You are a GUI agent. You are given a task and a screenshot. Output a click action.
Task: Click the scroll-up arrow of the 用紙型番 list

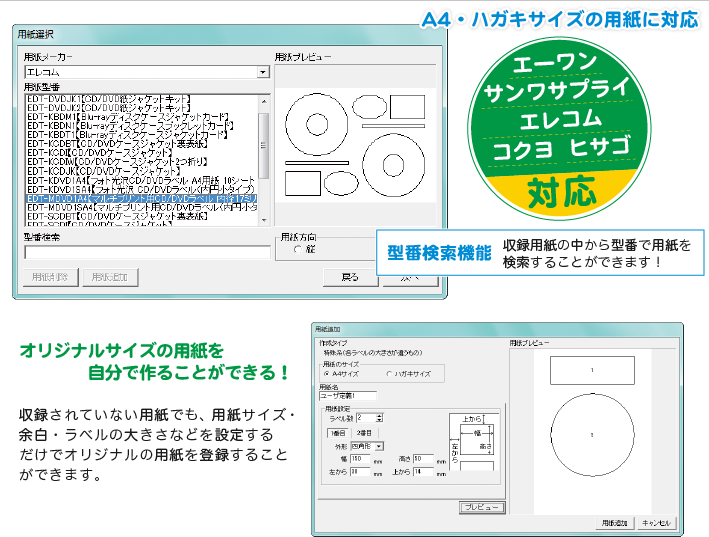tap(264, 101)
